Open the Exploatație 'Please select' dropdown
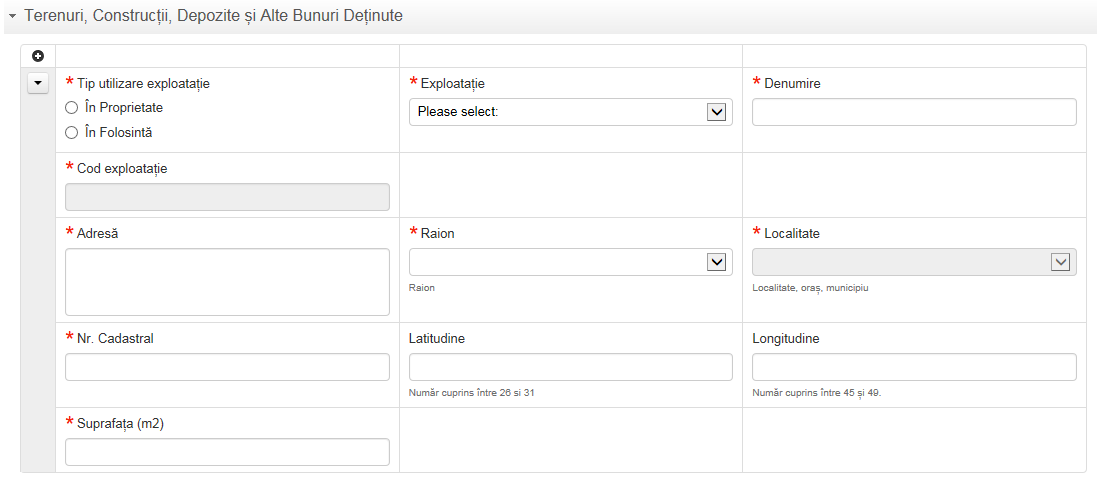 (570, 112)
